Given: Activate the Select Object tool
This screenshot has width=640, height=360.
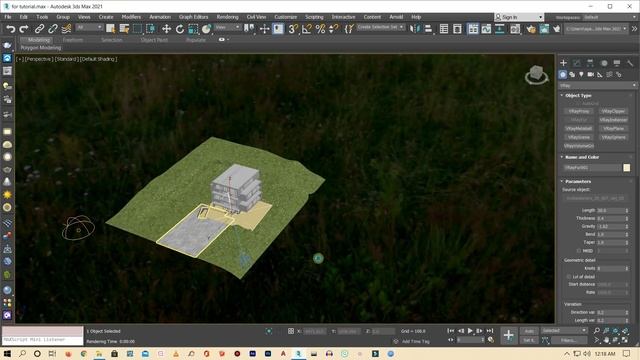Looking at the screenshot, I should pos(110,29).
